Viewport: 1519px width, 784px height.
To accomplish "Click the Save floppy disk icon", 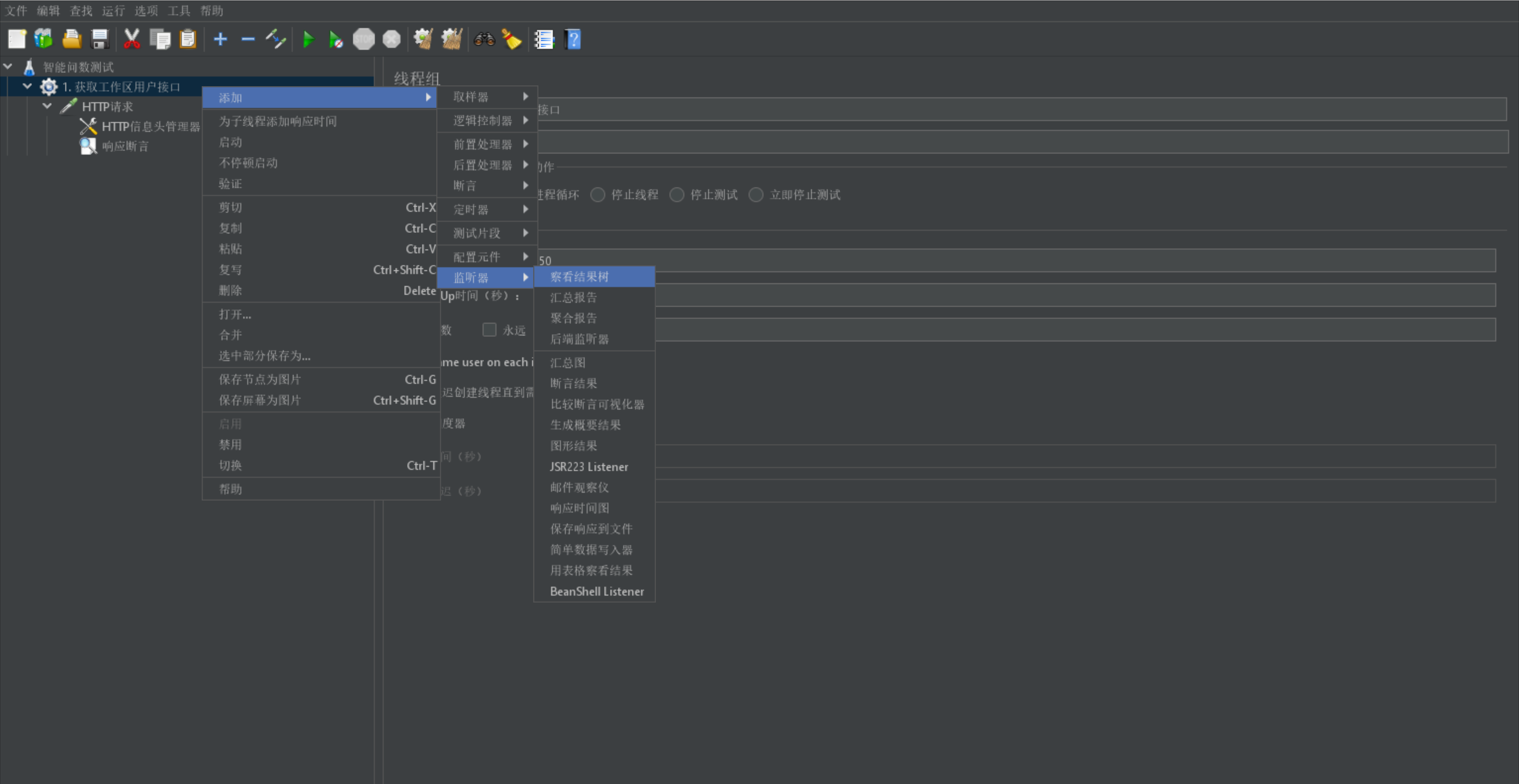I will 100,39.
